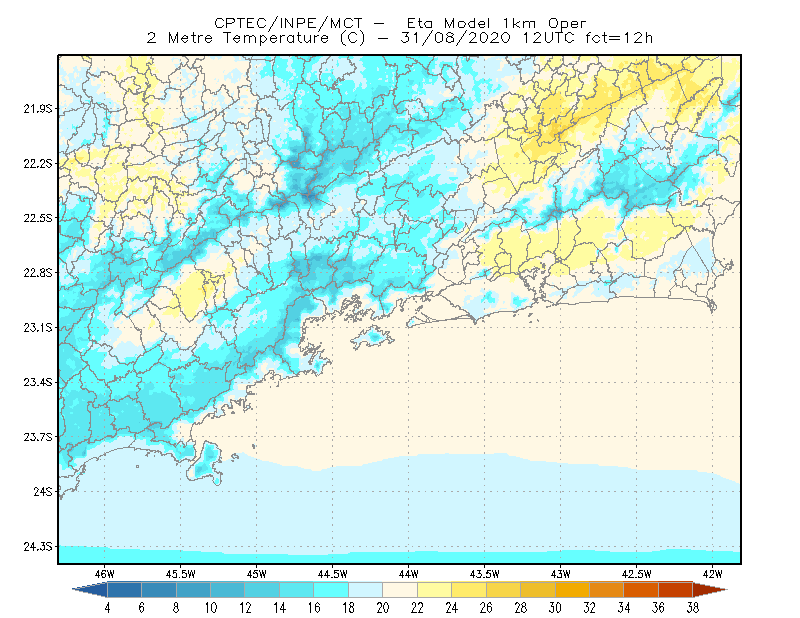
Task: Click colorbar tick label 38
Action: [x=692, y=608]
